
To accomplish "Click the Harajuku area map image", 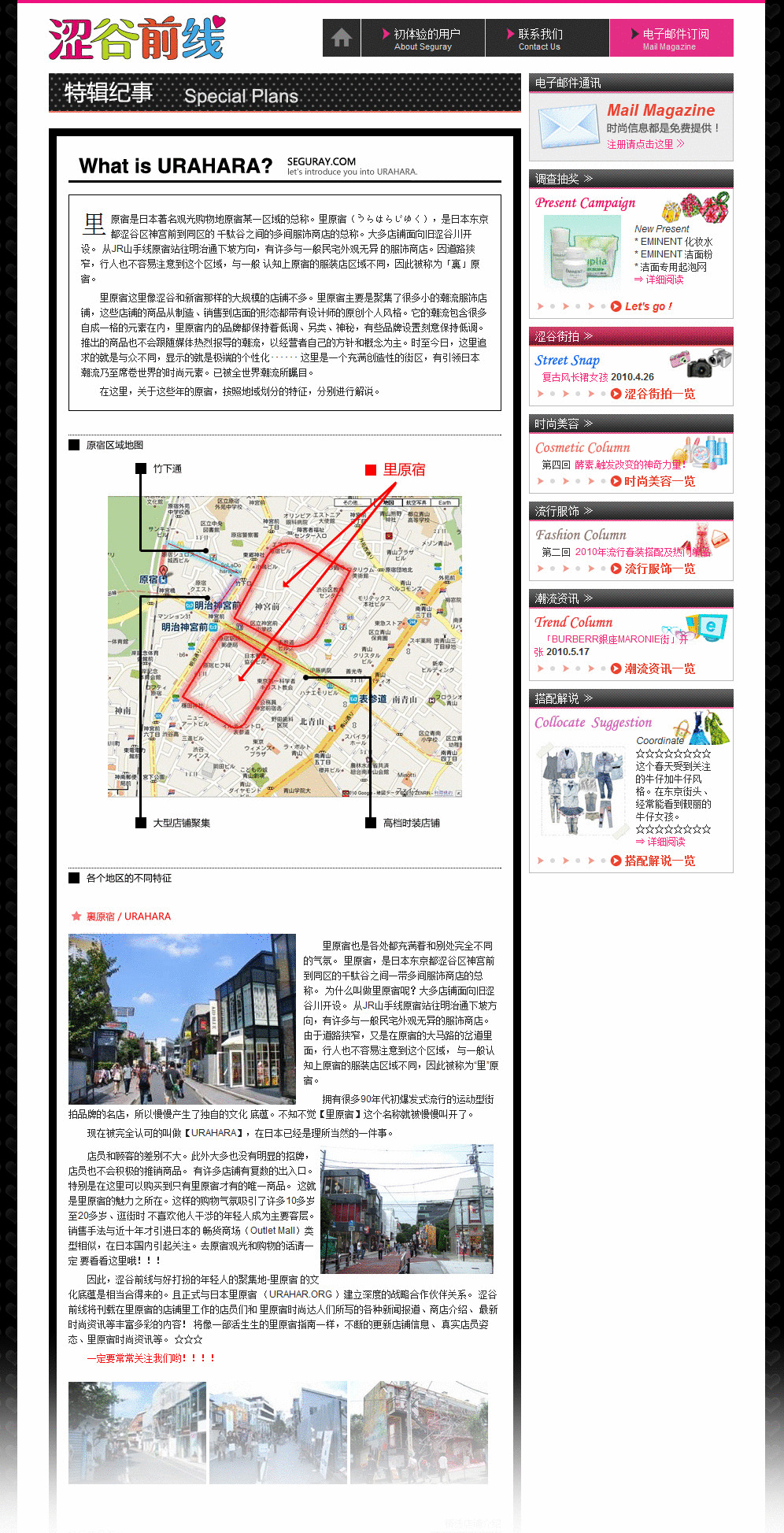I will pos(285,646).
